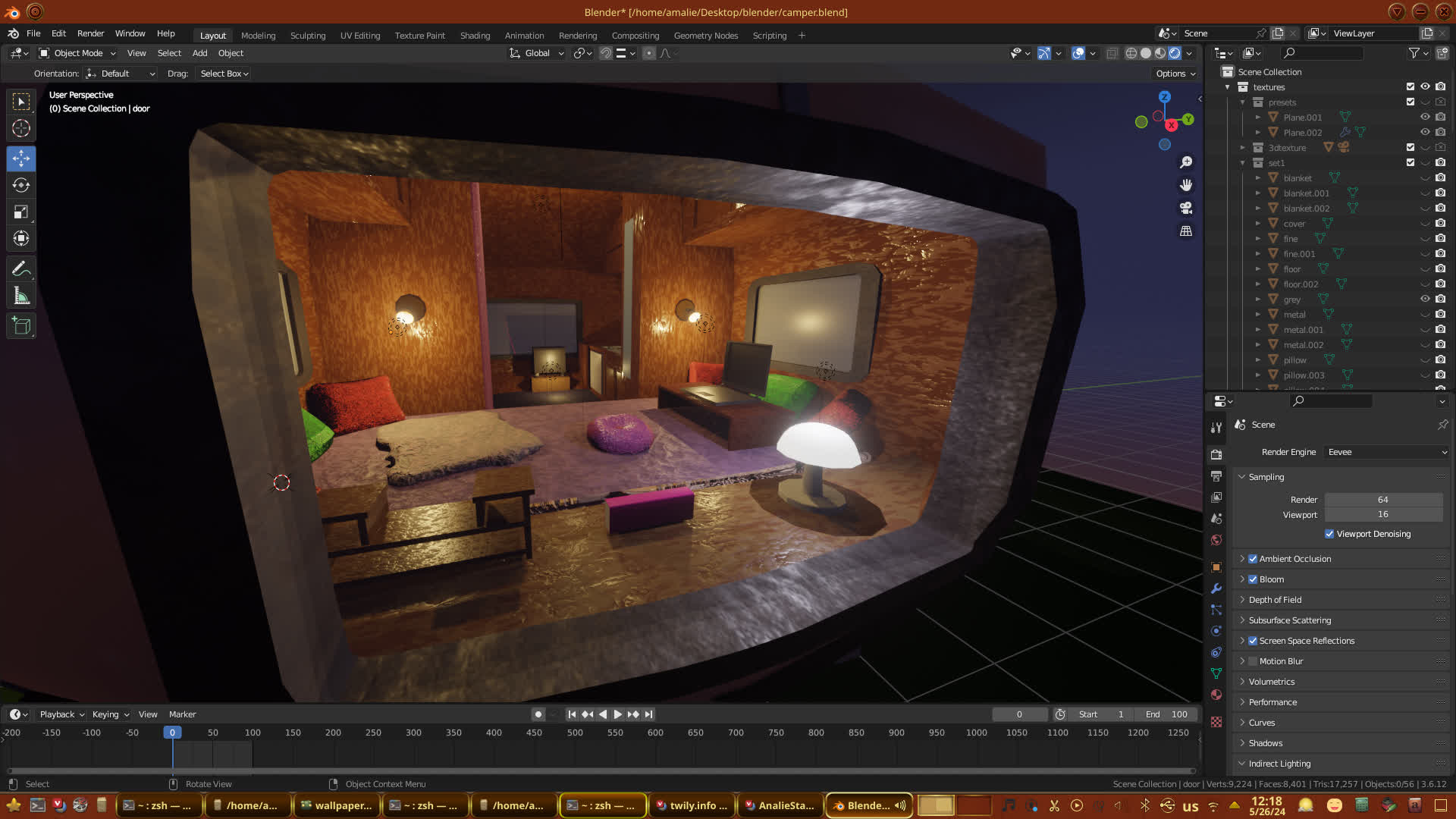1456x819 pixels.
Task: Hide Plane.001 with eye icon
Action: click(x=1425, y=117)
